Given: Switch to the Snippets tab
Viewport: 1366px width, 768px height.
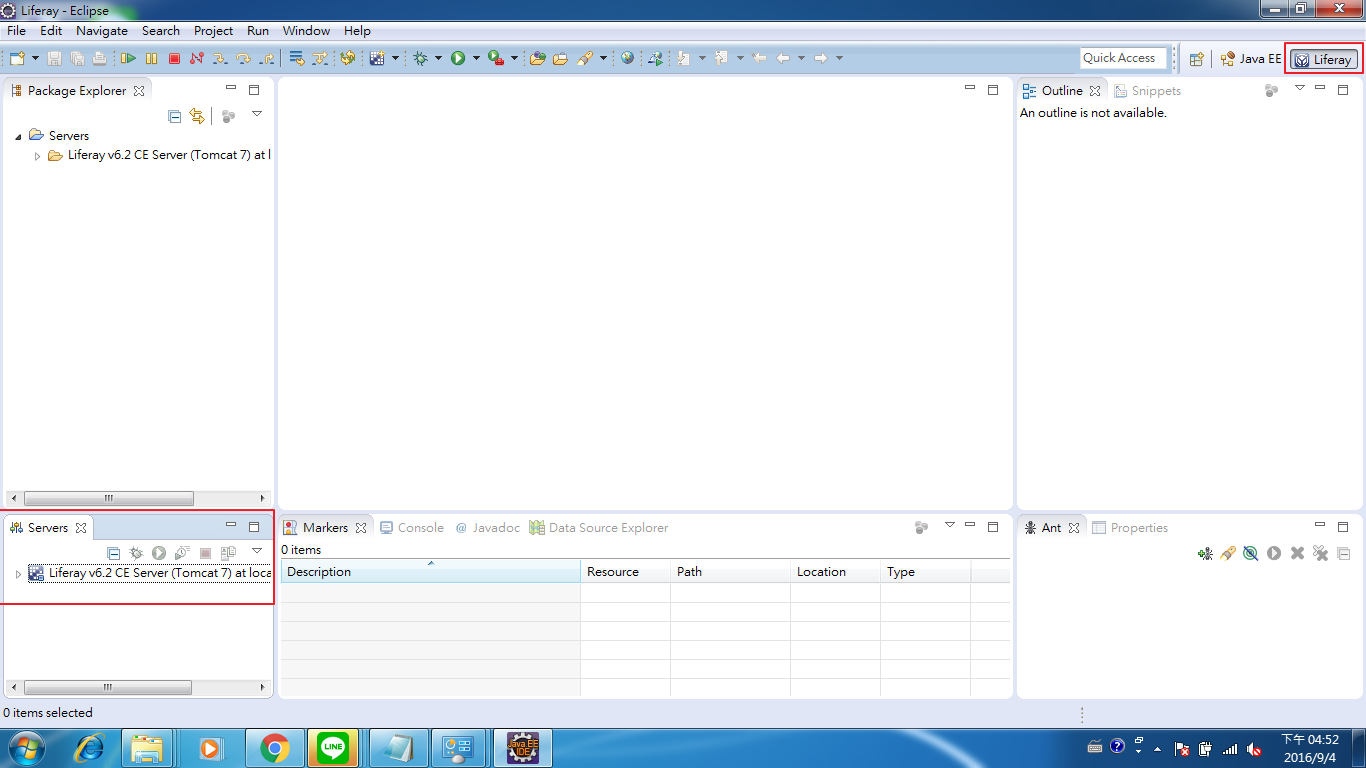Looking at the screenshot, I should [1148, 91].
